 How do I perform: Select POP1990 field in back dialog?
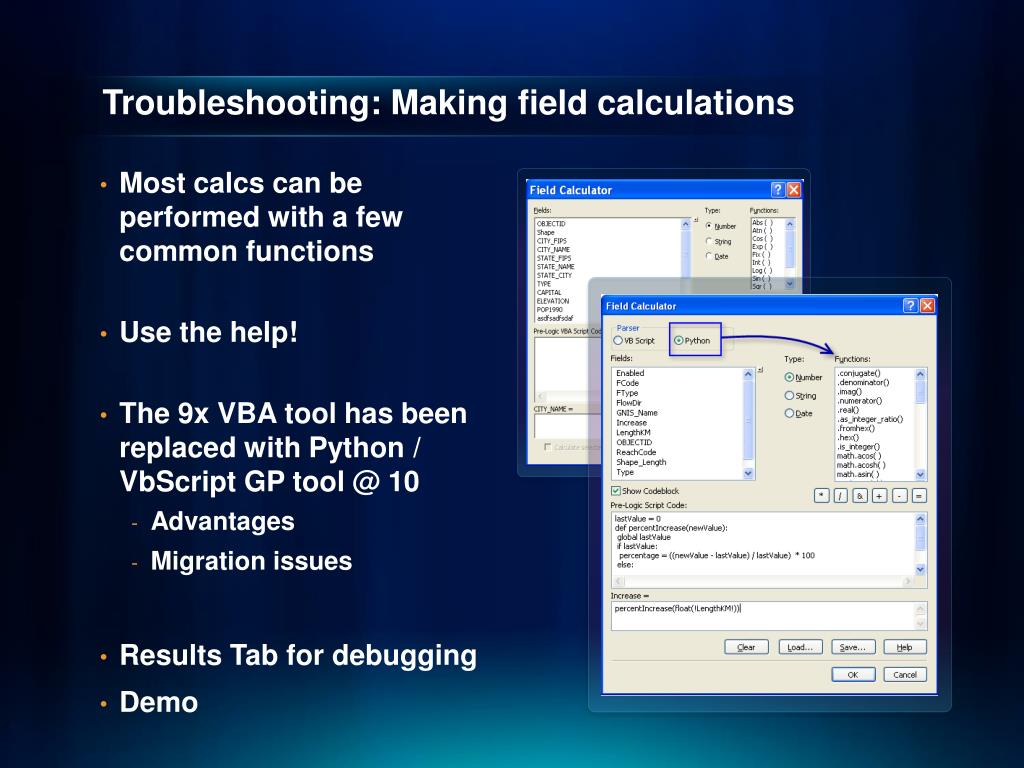click(x=550, y=310)
